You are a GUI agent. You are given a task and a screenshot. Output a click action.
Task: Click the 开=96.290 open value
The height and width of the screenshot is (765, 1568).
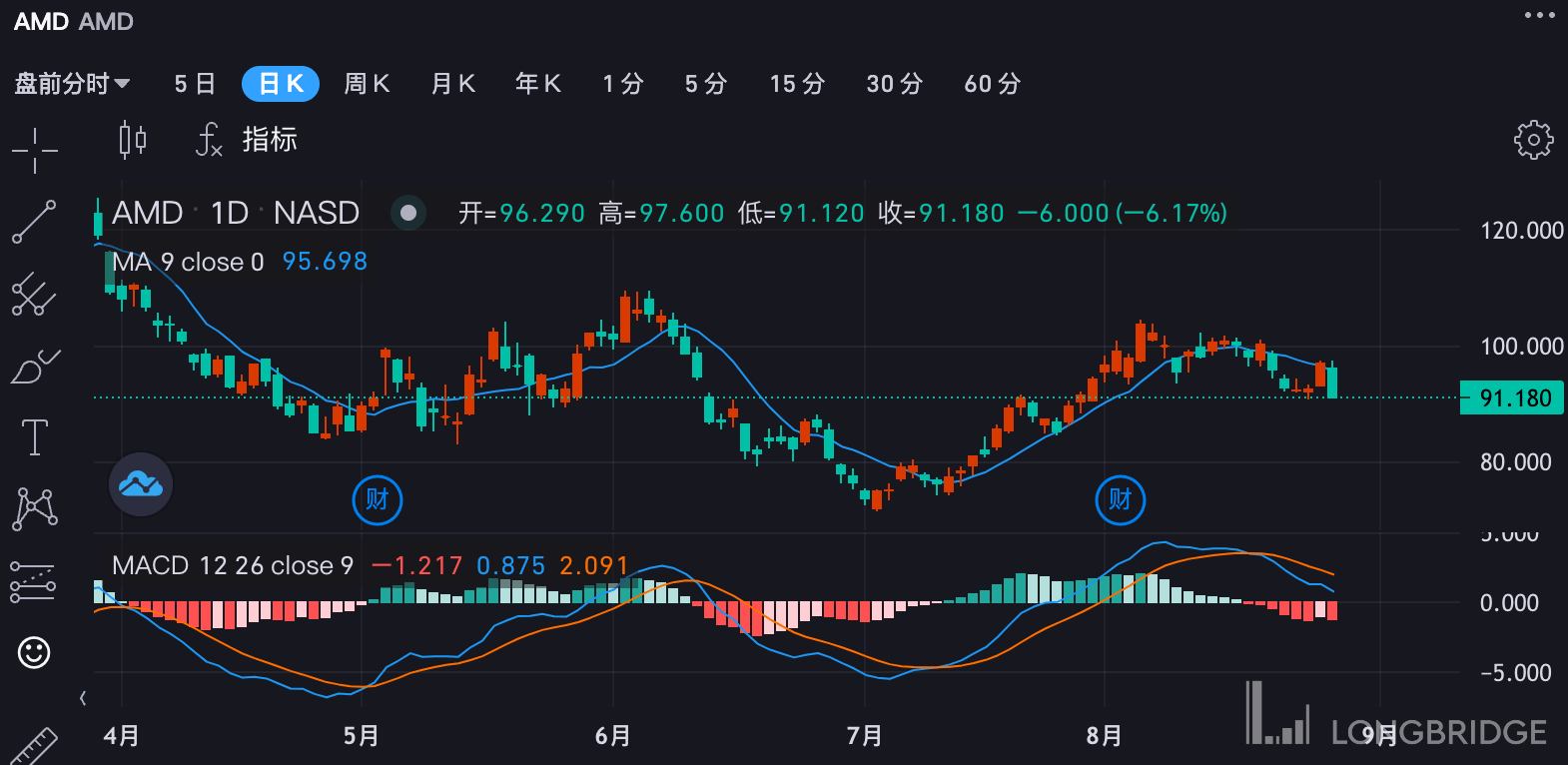click(521, 214)
